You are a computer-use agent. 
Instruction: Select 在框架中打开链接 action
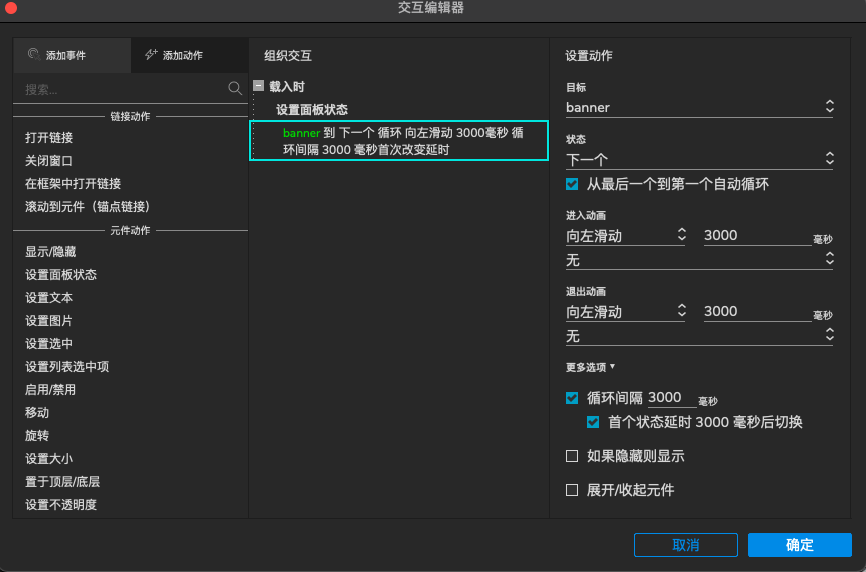pos(73,183)
